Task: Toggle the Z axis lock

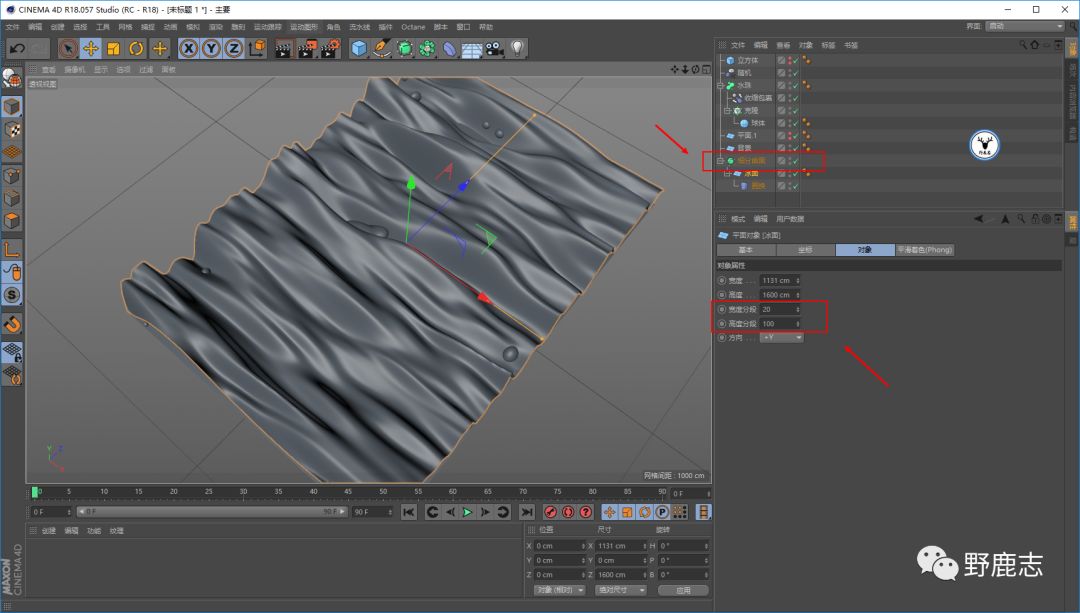Action: [233, 48]
